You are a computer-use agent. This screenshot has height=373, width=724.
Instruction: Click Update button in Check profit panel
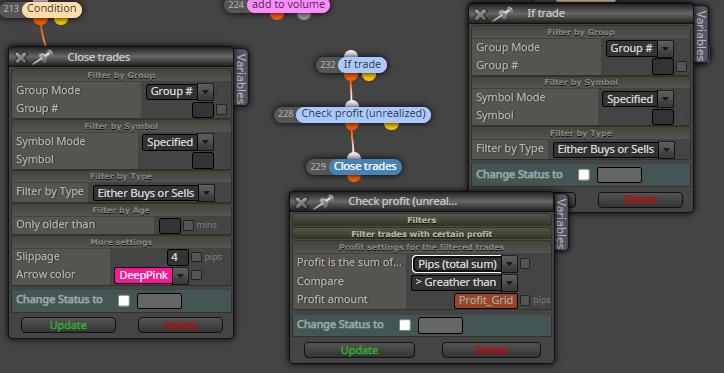tap(359, 350)
